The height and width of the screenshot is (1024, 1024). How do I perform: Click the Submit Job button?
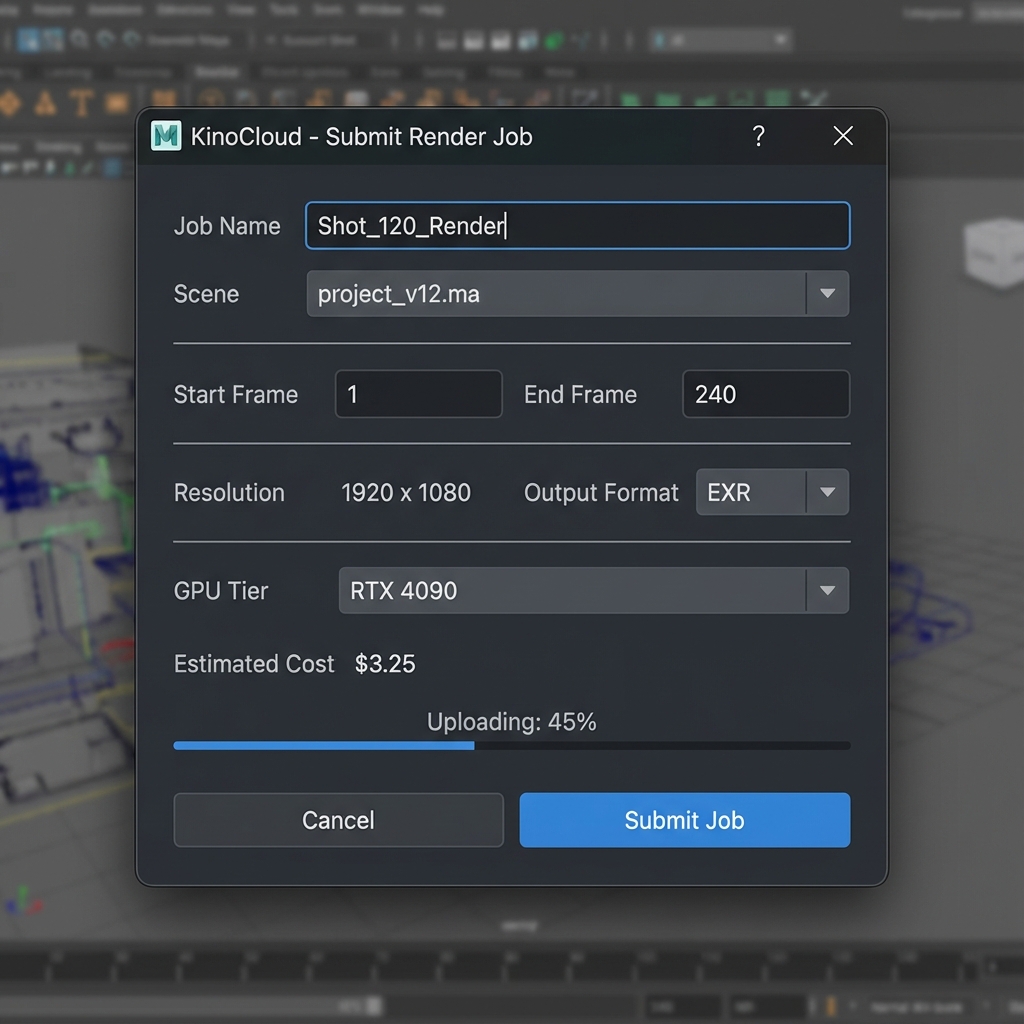click(x=684, y=820)
